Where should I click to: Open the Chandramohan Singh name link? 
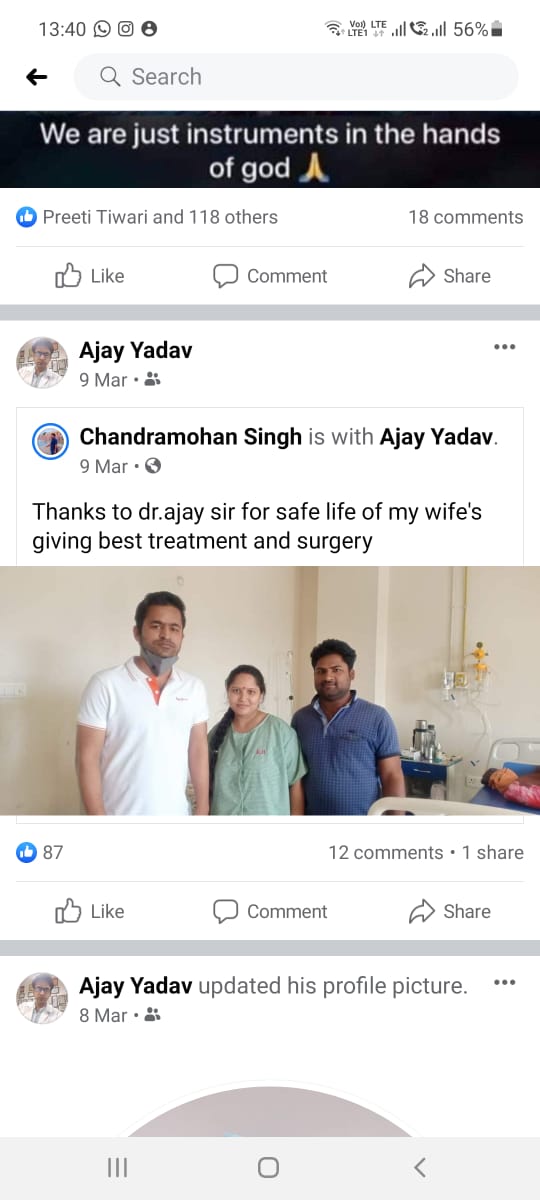[190, 437]
